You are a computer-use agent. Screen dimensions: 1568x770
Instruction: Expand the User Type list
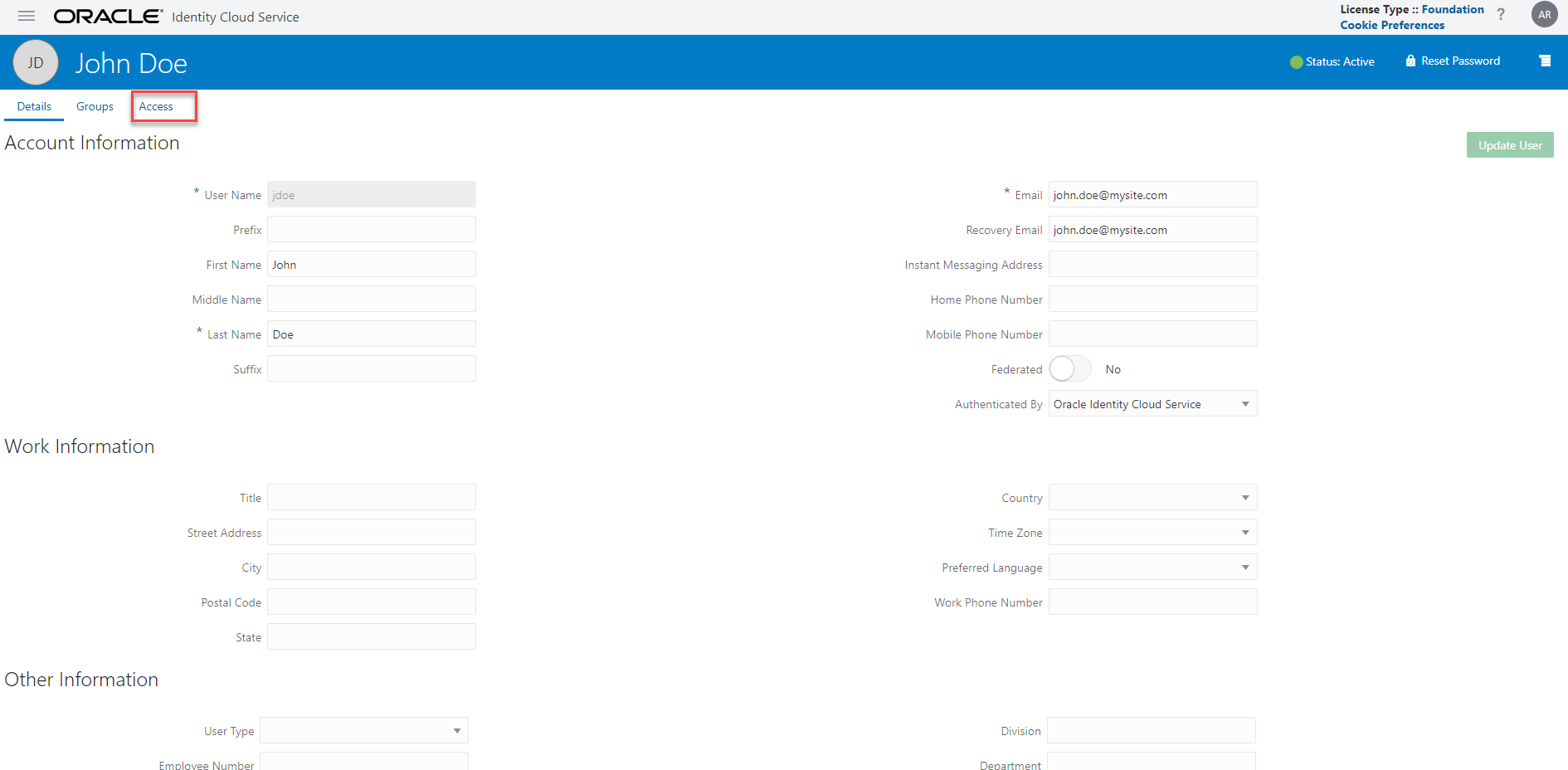pos(456,730)
